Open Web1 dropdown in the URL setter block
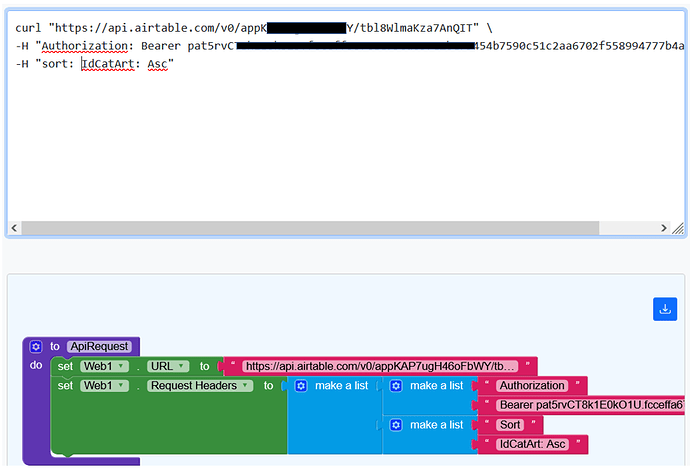690x476 pixels. tap(106, 366)
